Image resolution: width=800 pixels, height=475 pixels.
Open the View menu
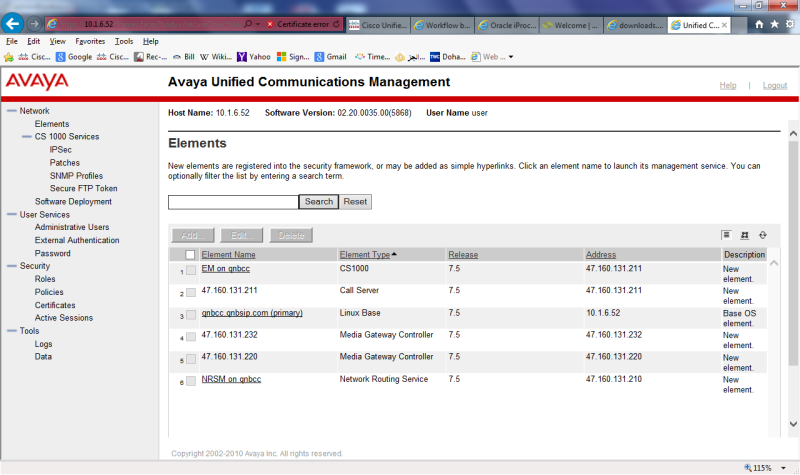pyautogui.click(x=57, y=41)
